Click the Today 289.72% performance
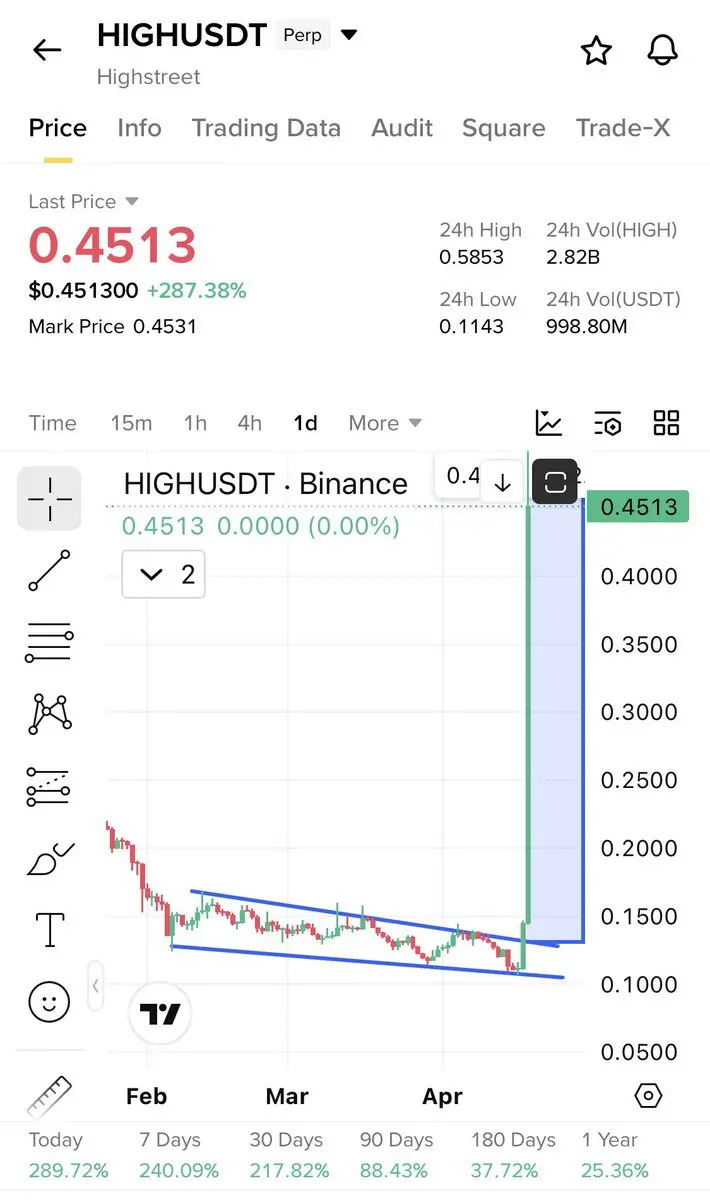The image size is (710, 1200). pos(68,1155)
